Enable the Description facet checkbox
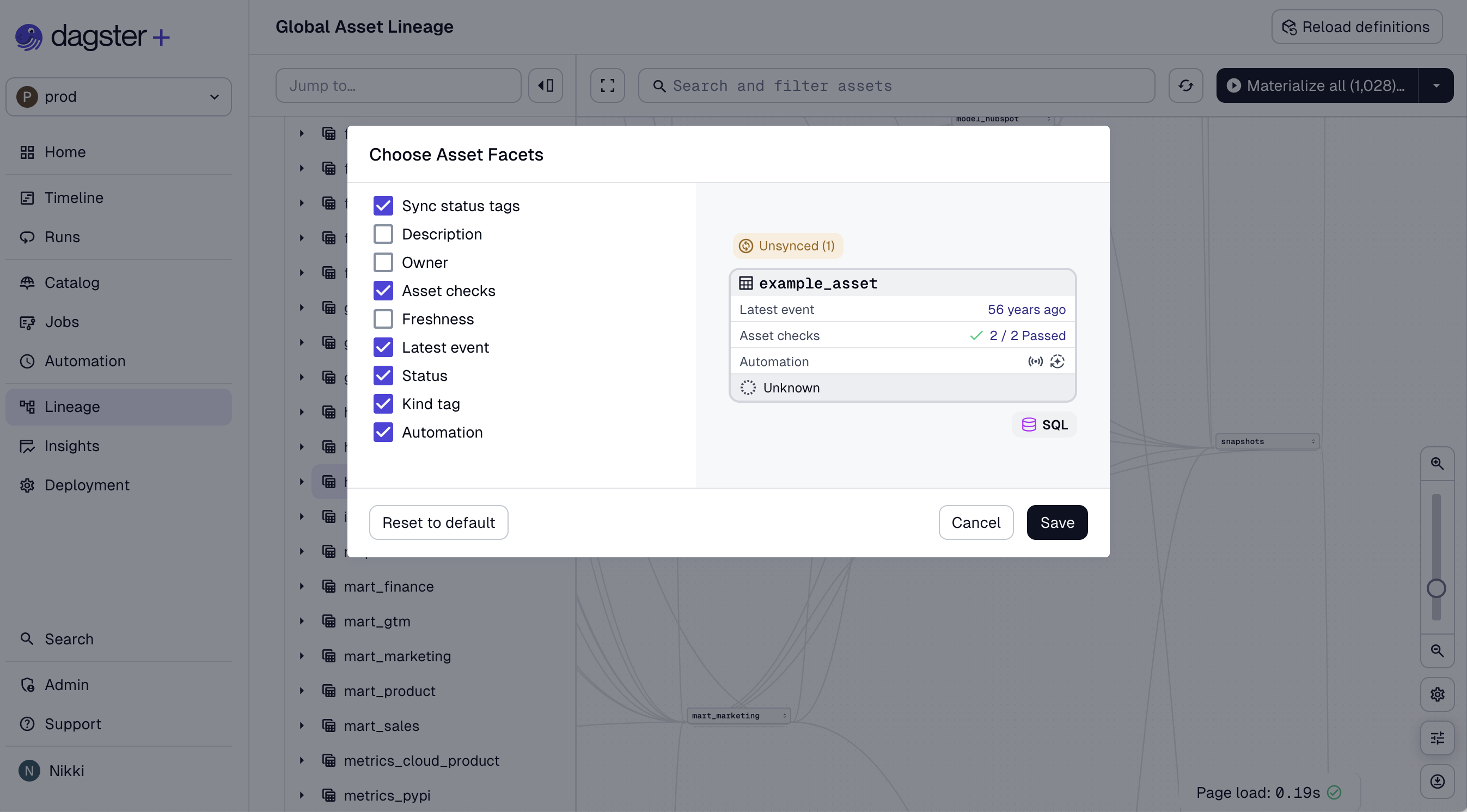This screenshot has width=1467, height=812. (383, 233)
